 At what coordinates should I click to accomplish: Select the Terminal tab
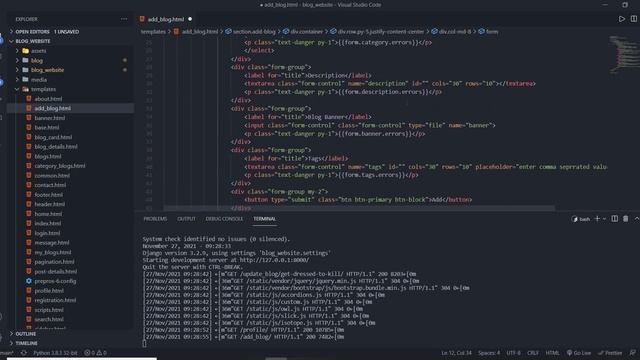pyautogui.click(x=264, y=219)
